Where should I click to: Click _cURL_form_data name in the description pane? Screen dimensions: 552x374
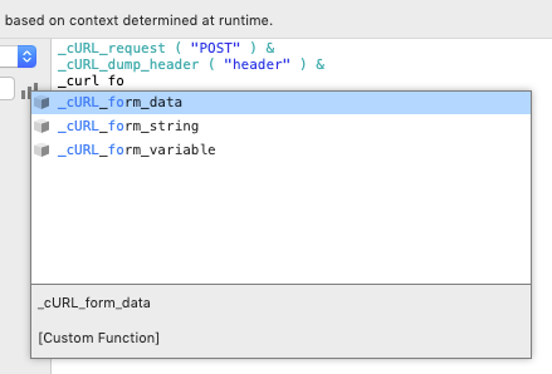click(94, 303)
